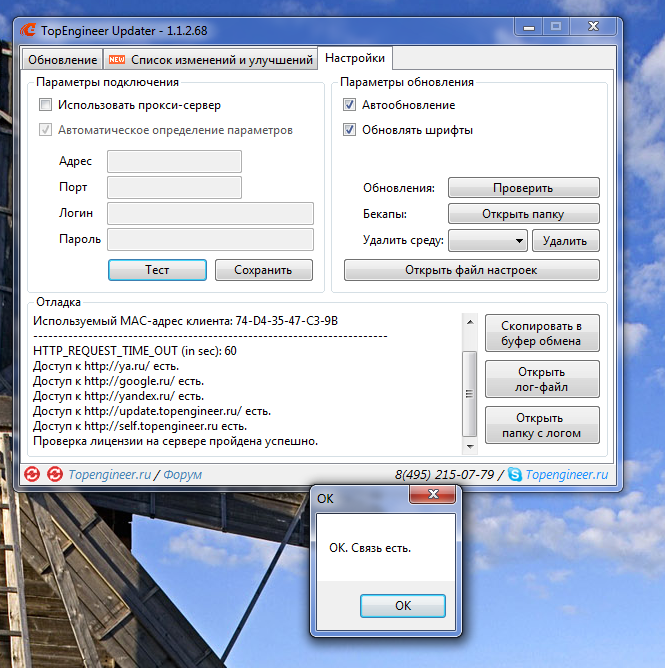This screenshot has width=665, height=668.
Task: Click Открыть папку с логом button
Action: (542, 425)
